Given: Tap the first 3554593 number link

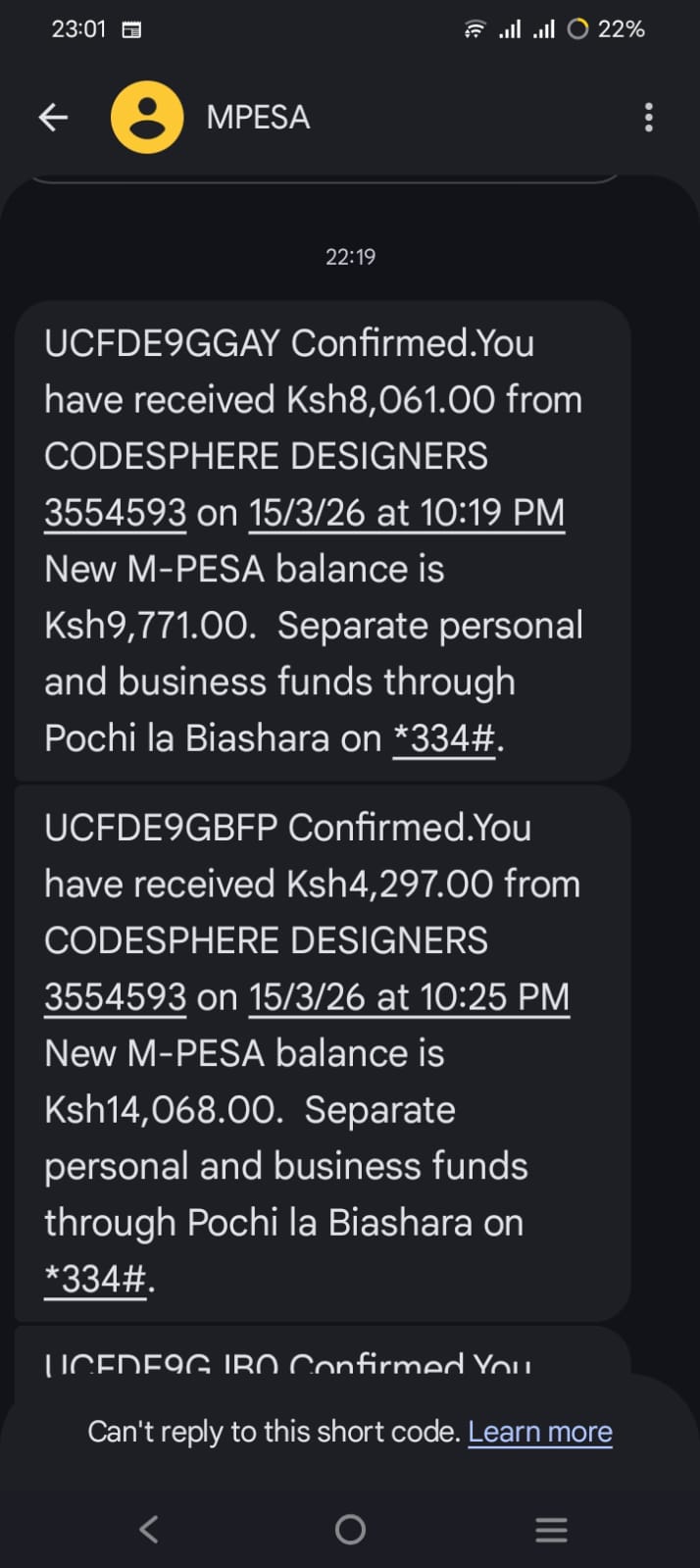Looking at the screenshot, I should pos(115,513).
